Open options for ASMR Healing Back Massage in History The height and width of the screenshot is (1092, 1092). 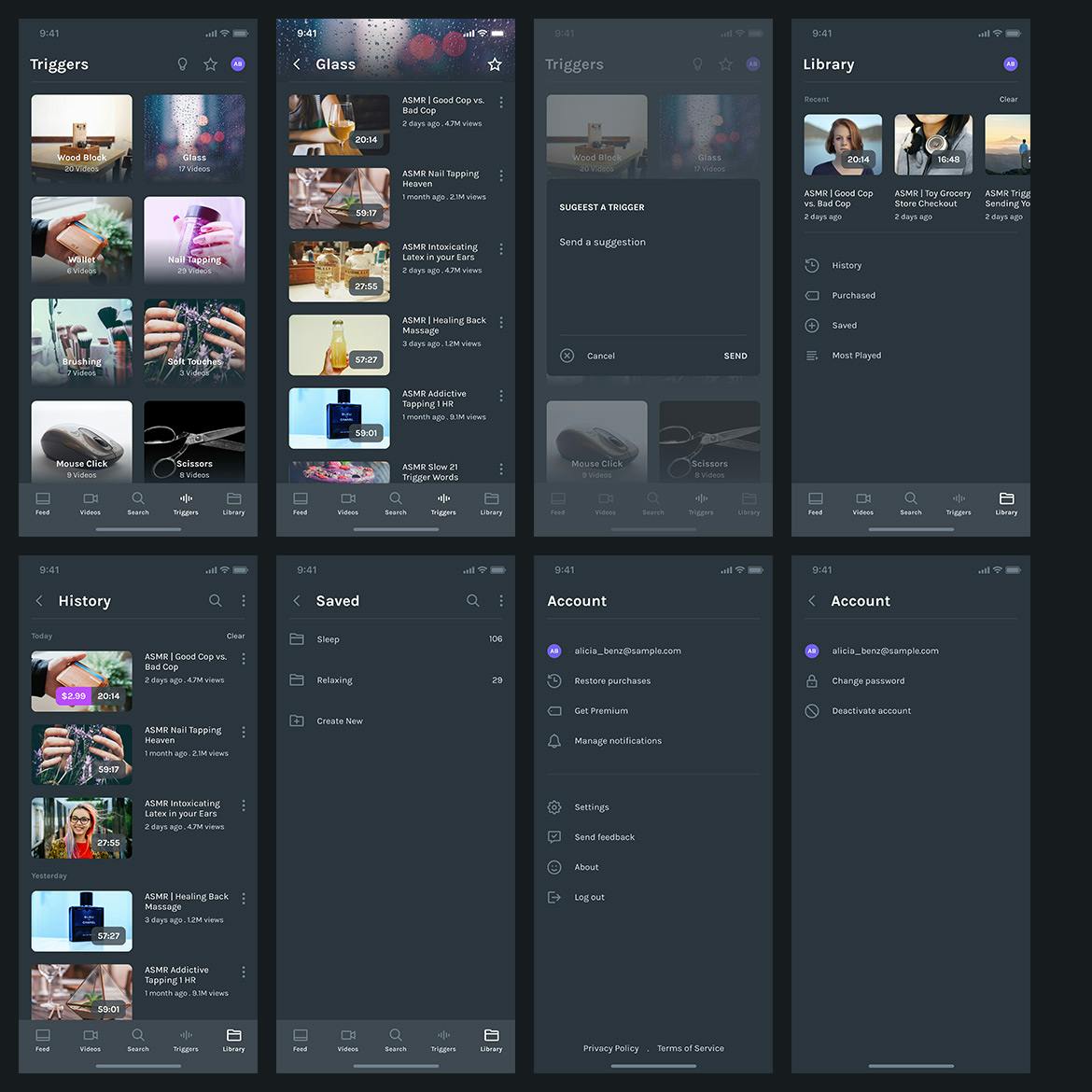(x=243, y=899)
